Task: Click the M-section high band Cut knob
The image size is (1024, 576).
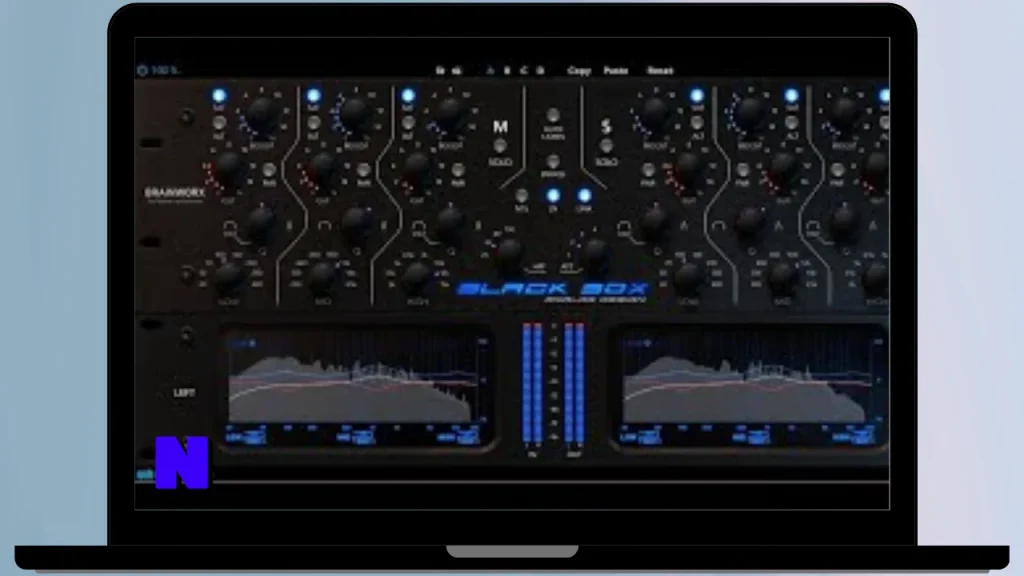Action: tap(418, 169)
